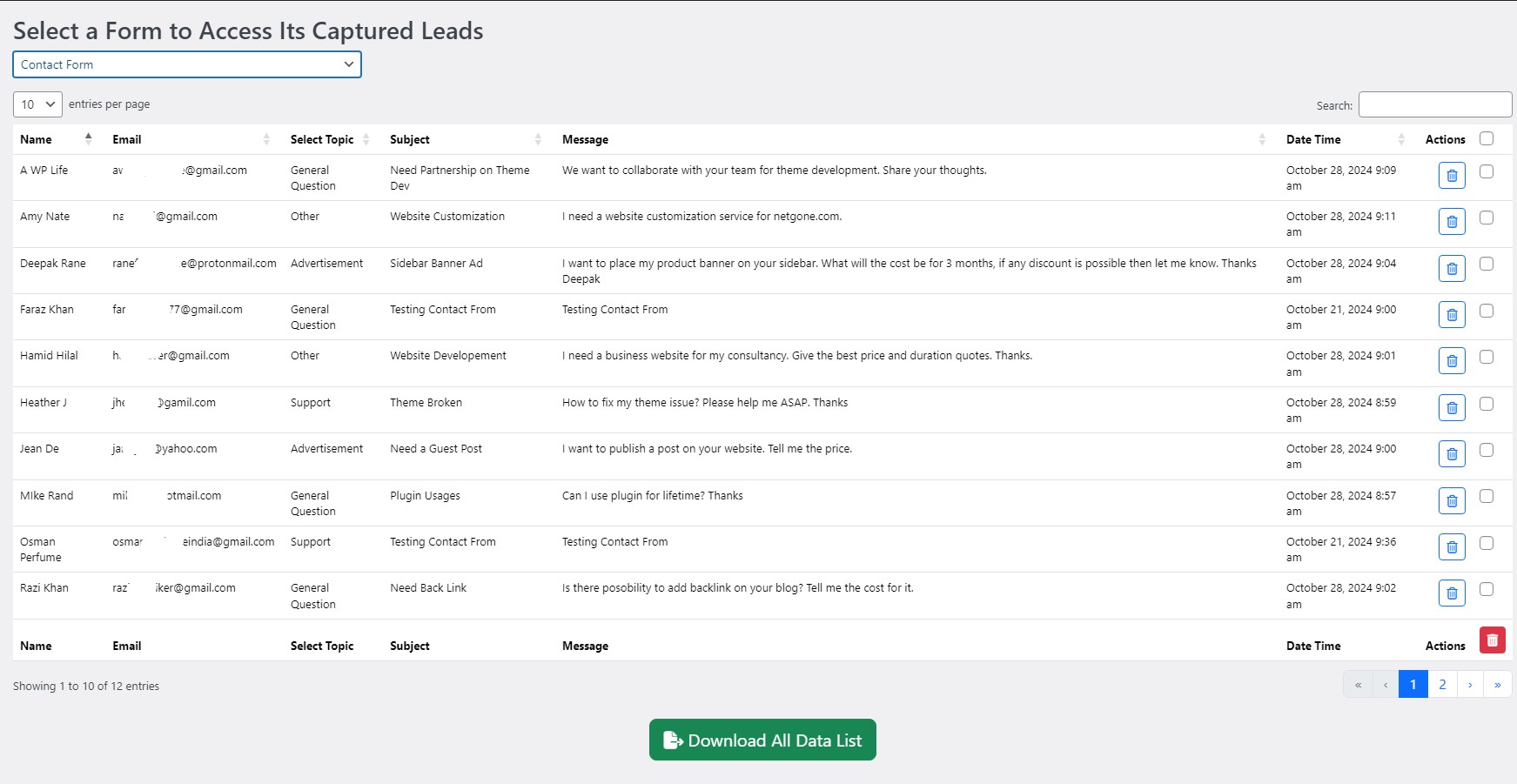Sort table by Subject column arrows

coord(538,139)
